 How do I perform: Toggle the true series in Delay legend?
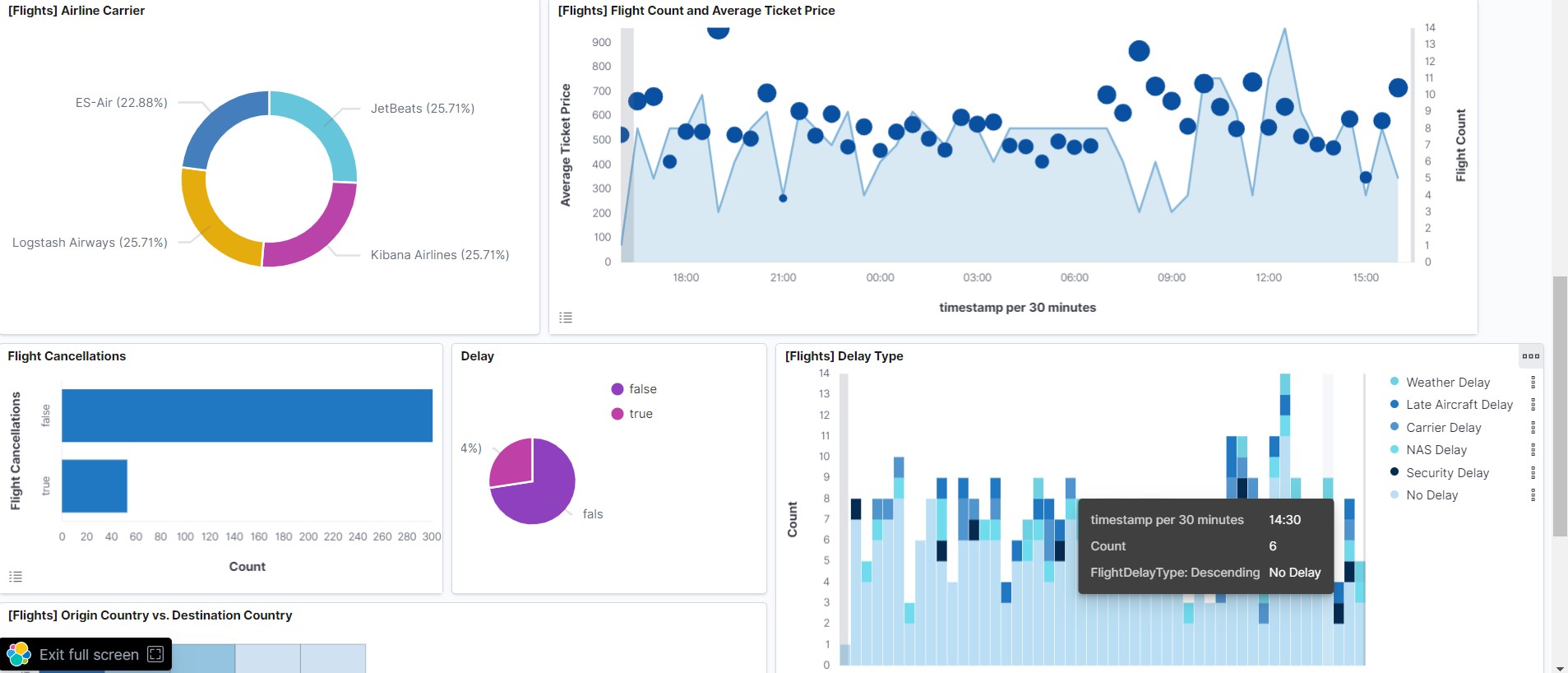[632, 414]
